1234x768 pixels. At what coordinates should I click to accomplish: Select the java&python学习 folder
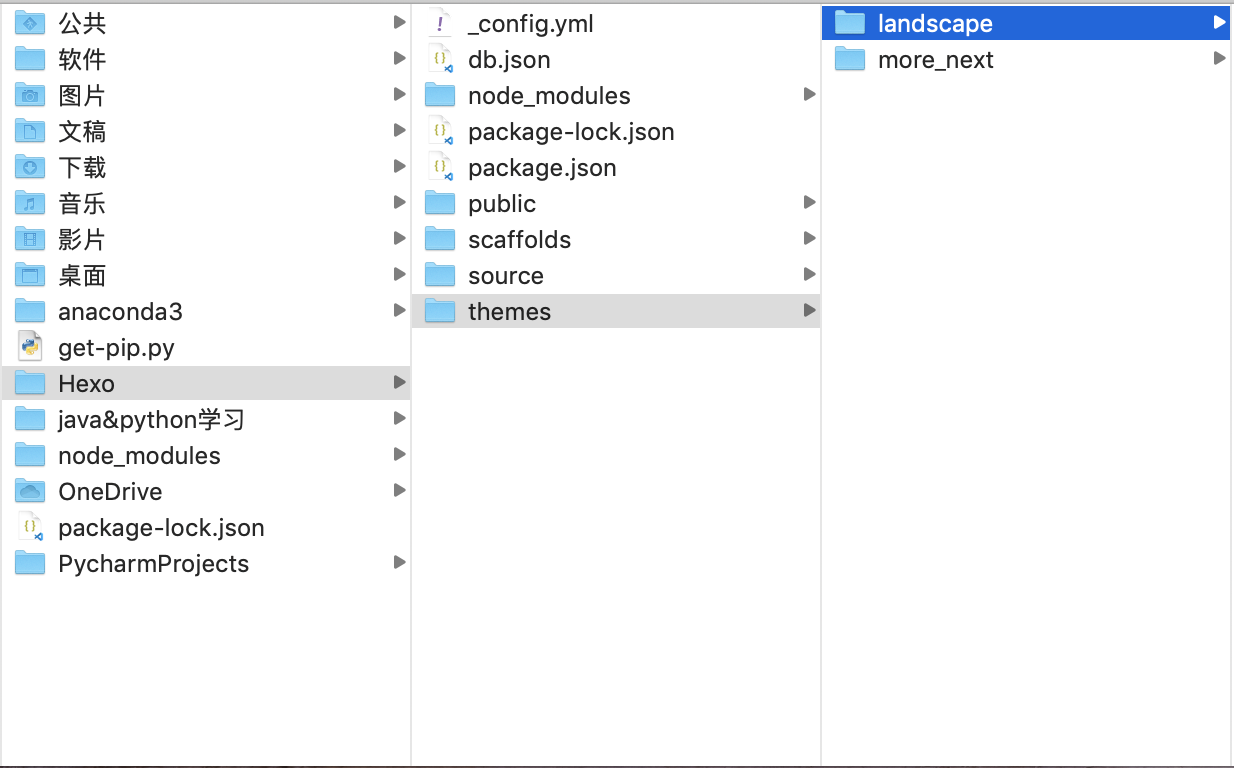click(x=151, y=419)
